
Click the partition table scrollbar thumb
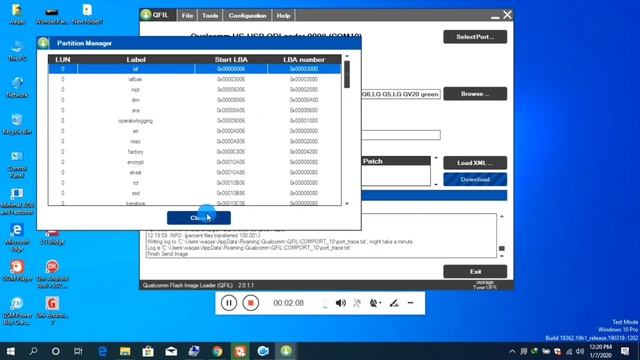[x=347, y=74]
